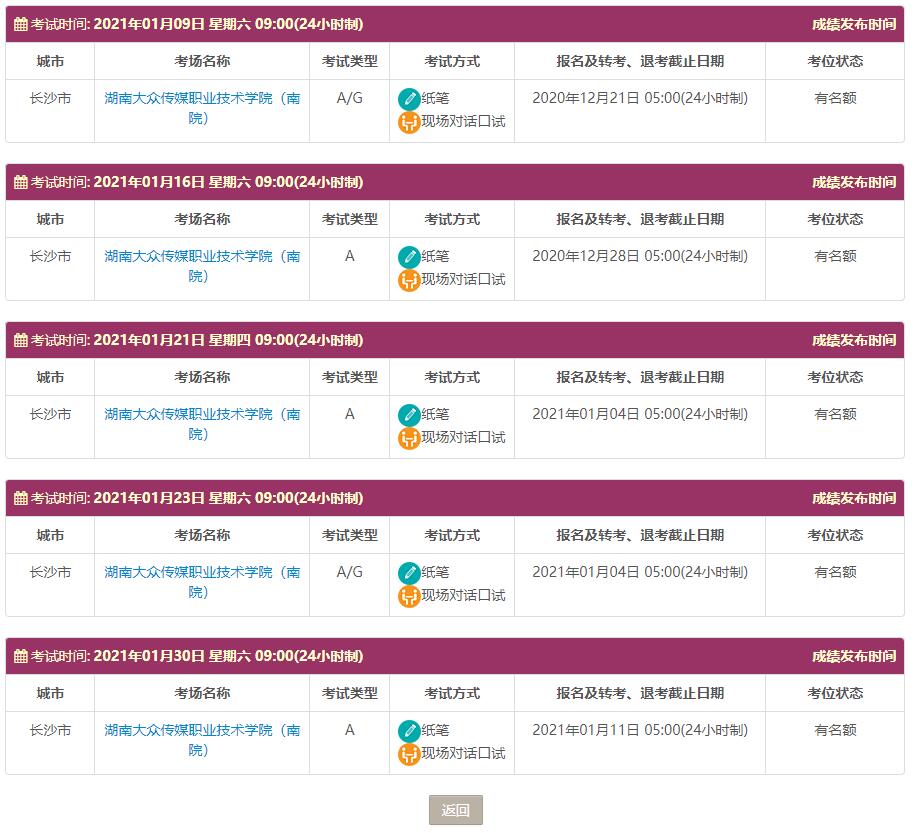Open test center link for January 16 exam

click(x=202, y=266)
